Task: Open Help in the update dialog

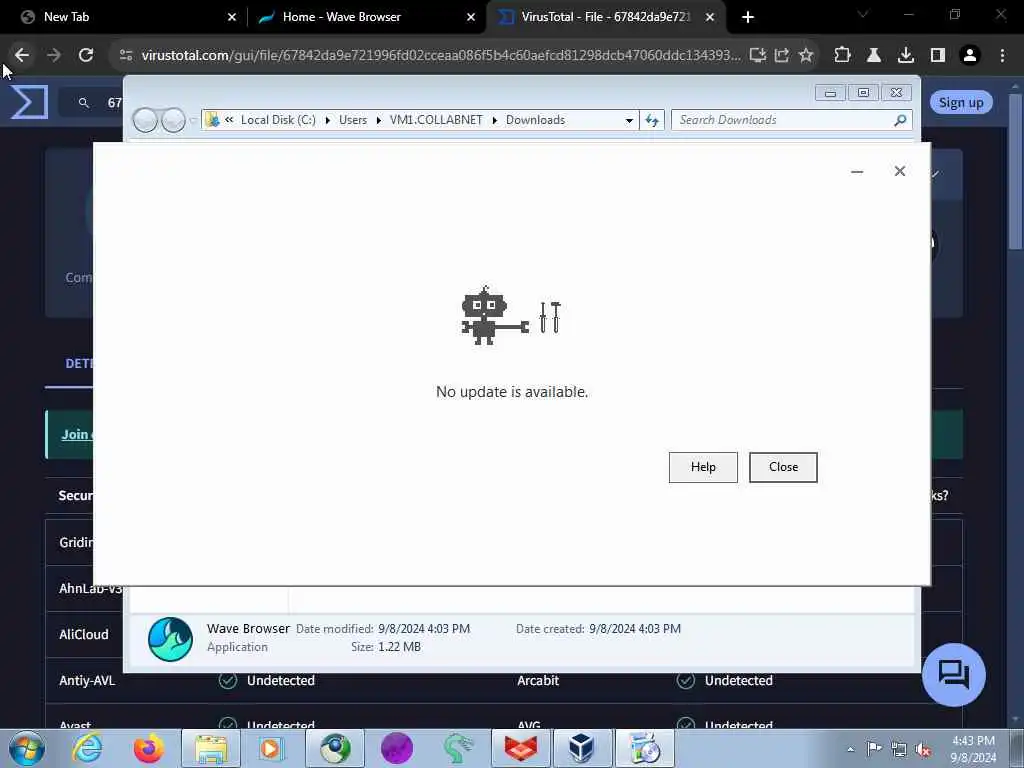Action: pos(703,467)
